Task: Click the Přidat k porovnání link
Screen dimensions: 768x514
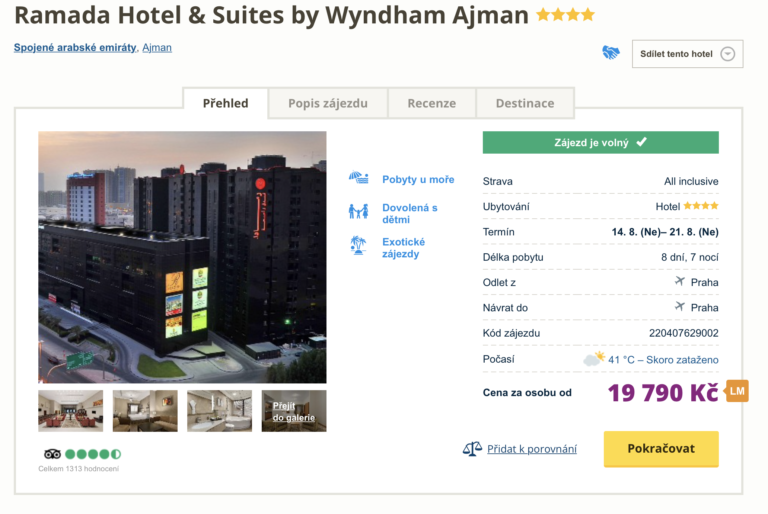Action: (x=532, y=449)
